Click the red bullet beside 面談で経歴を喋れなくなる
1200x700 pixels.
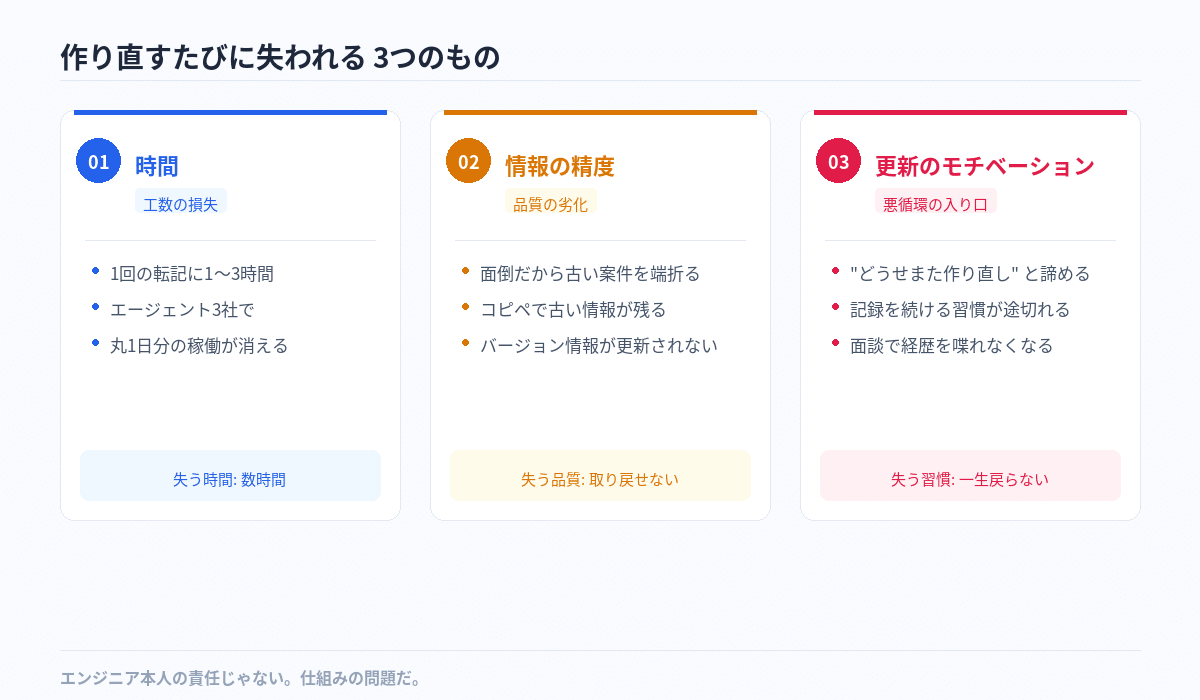pyautogui.click(x=835, y=342)
